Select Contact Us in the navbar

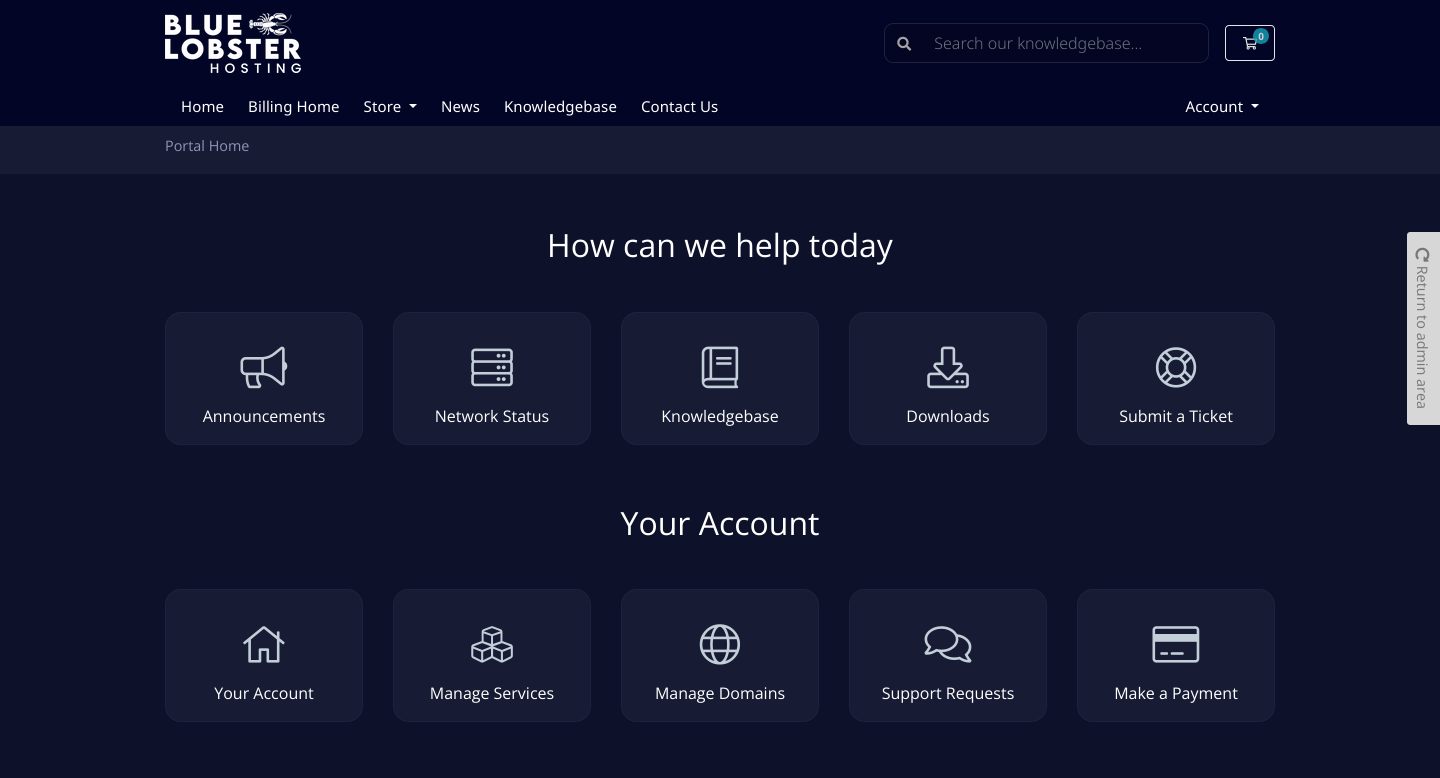tap(679, 106)
